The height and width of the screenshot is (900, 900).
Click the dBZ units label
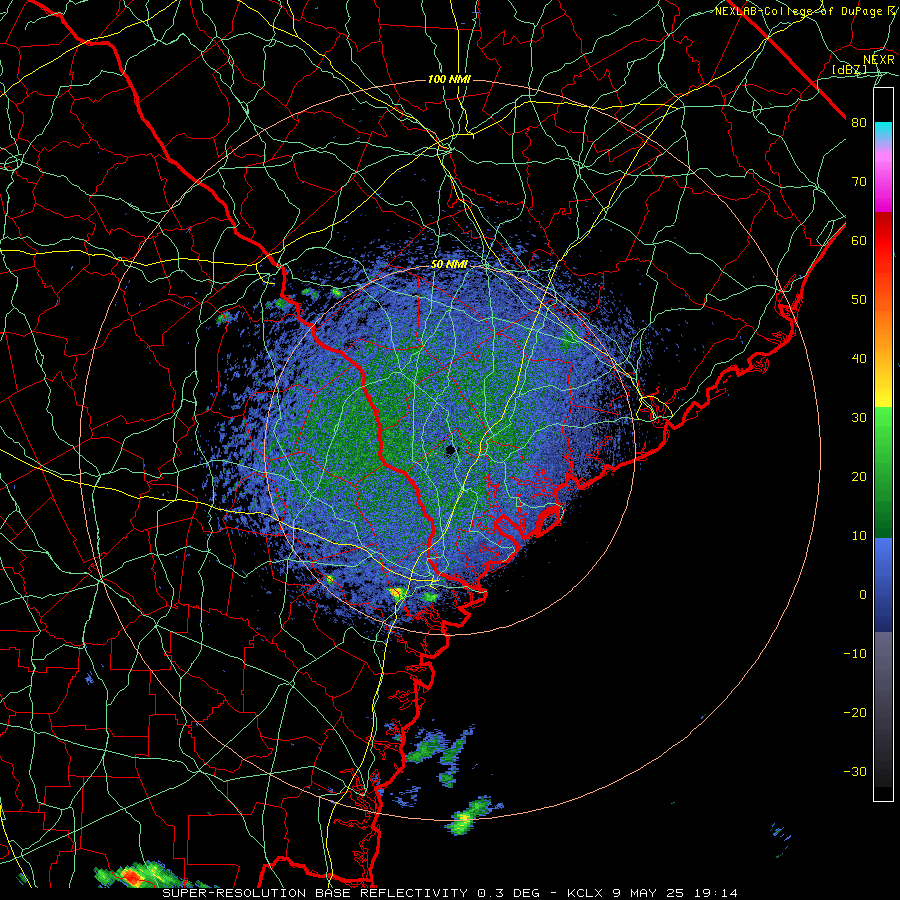pos(849,70)
